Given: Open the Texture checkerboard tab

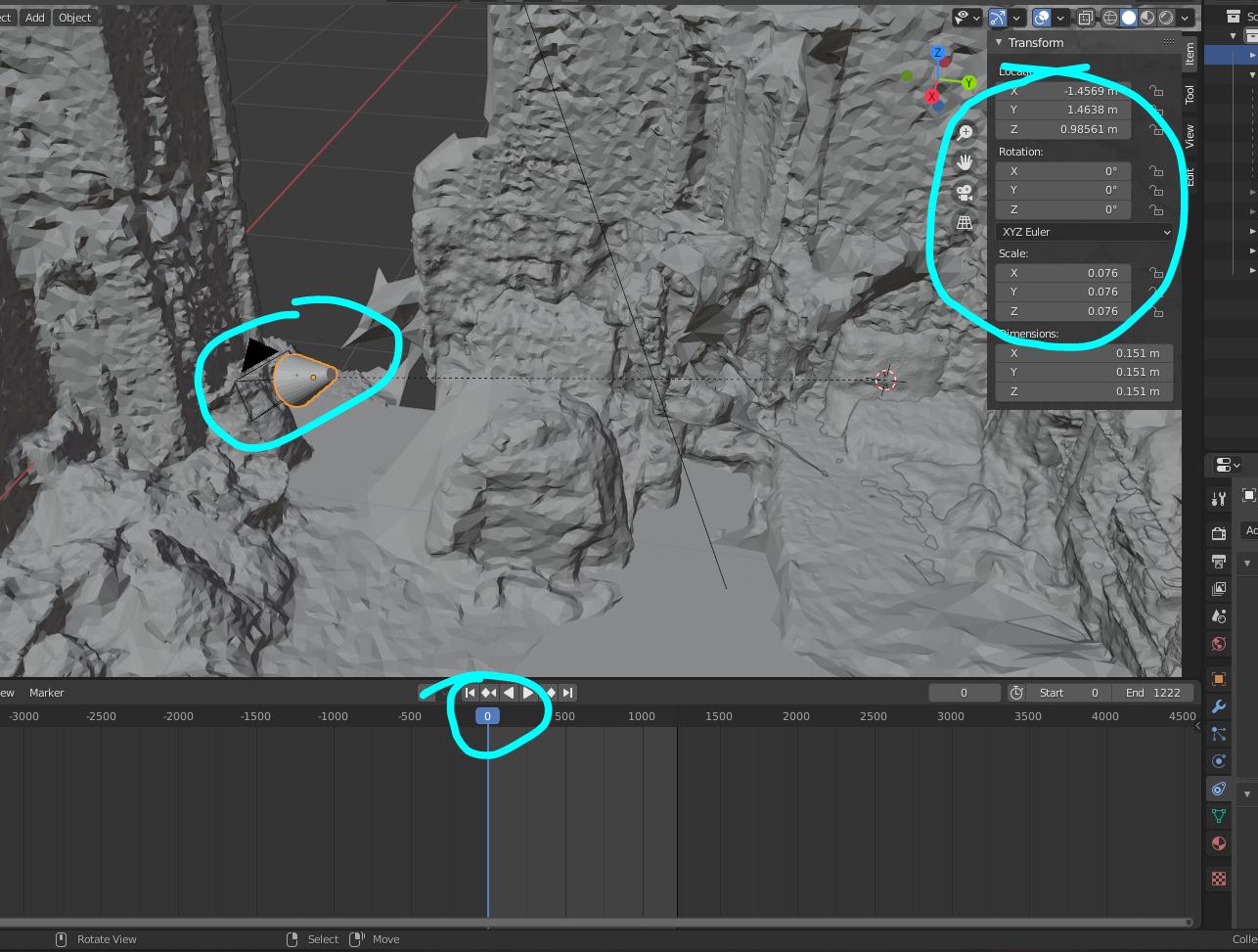Looking at the screenshot, I should click(1219, 879).
